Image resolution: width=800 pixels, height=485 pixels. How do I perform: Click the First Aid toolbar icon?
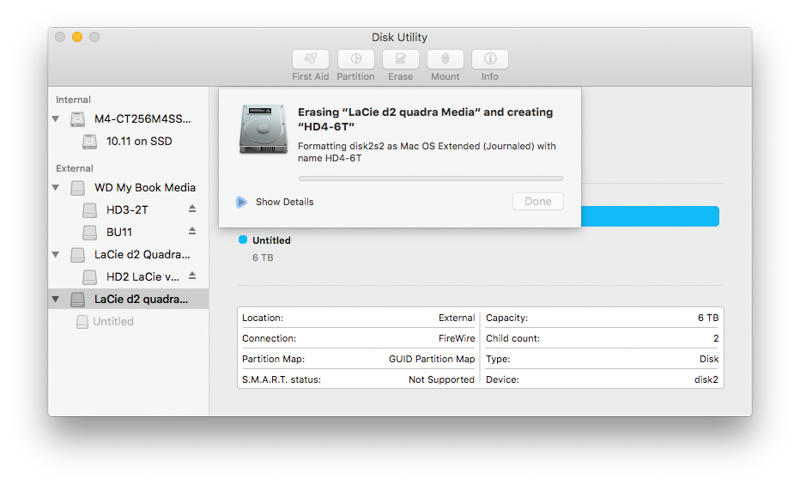310,59
